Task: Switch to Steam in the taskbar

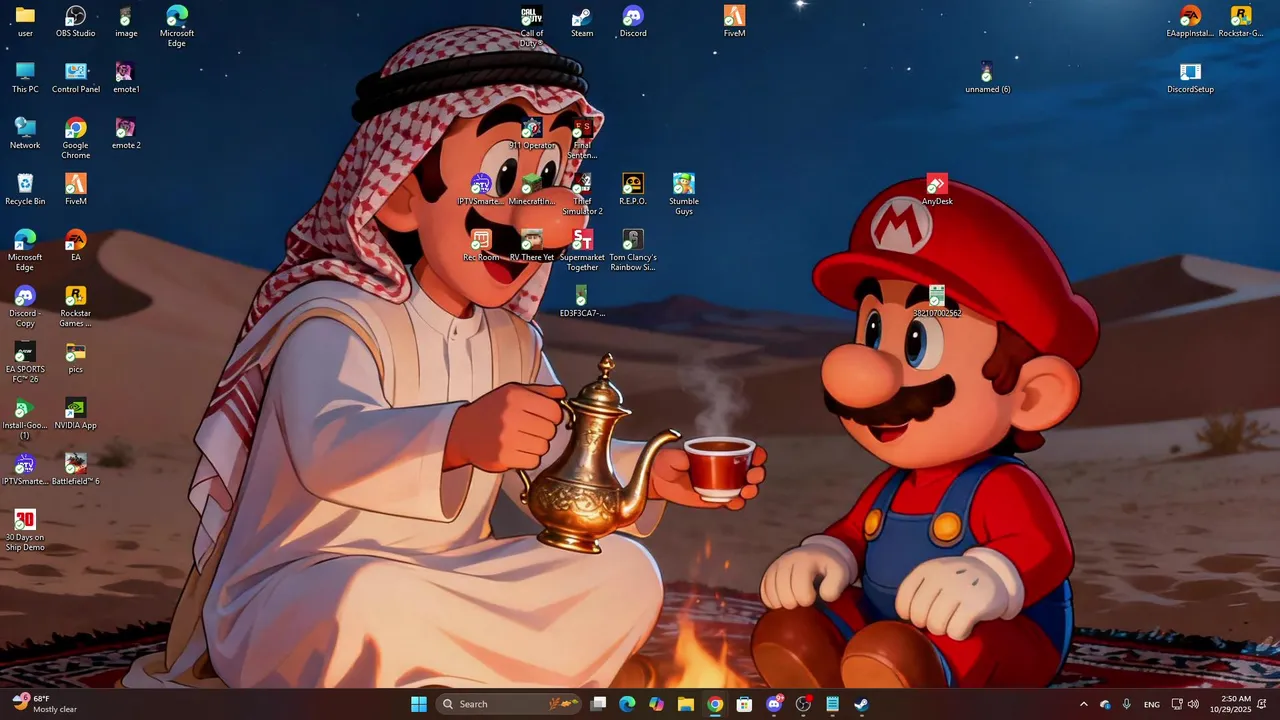Action: pyautogui.click(x=861, y=704)
